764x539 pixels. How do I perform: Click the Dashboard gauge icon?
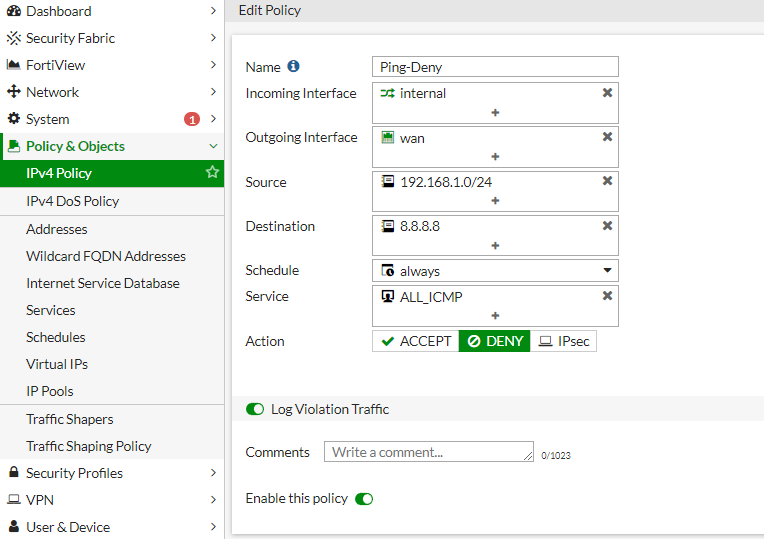pyautogui.click(x=14, y=11)
